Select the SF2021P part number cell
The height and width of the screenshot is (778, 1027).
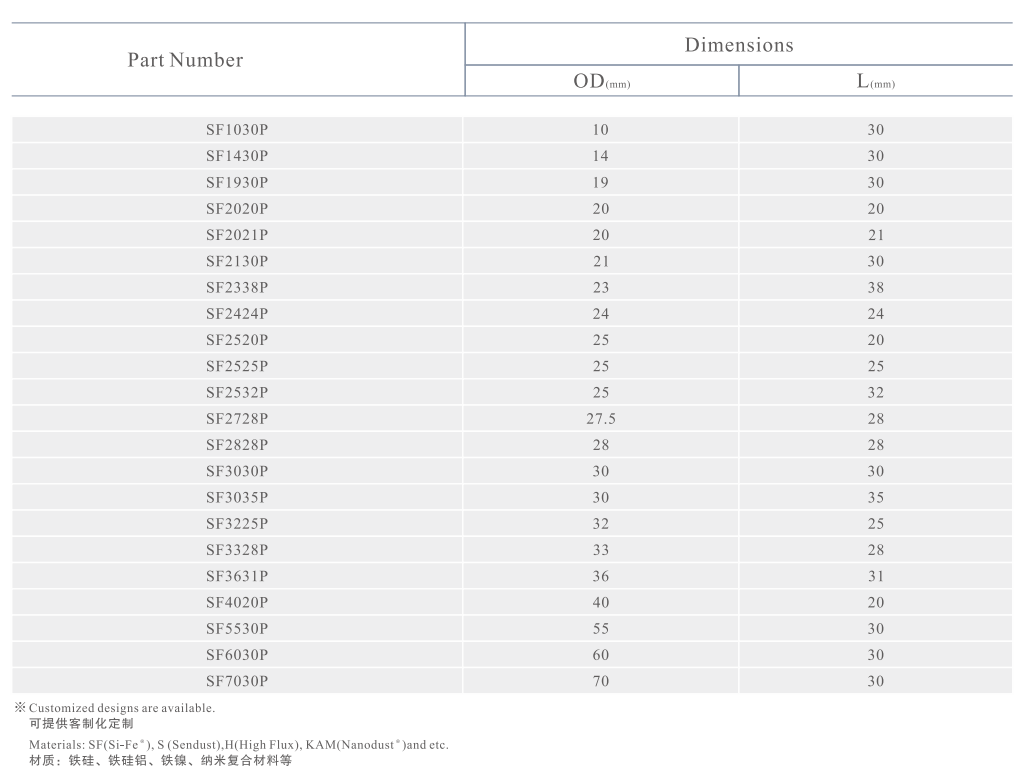(237, 235)
